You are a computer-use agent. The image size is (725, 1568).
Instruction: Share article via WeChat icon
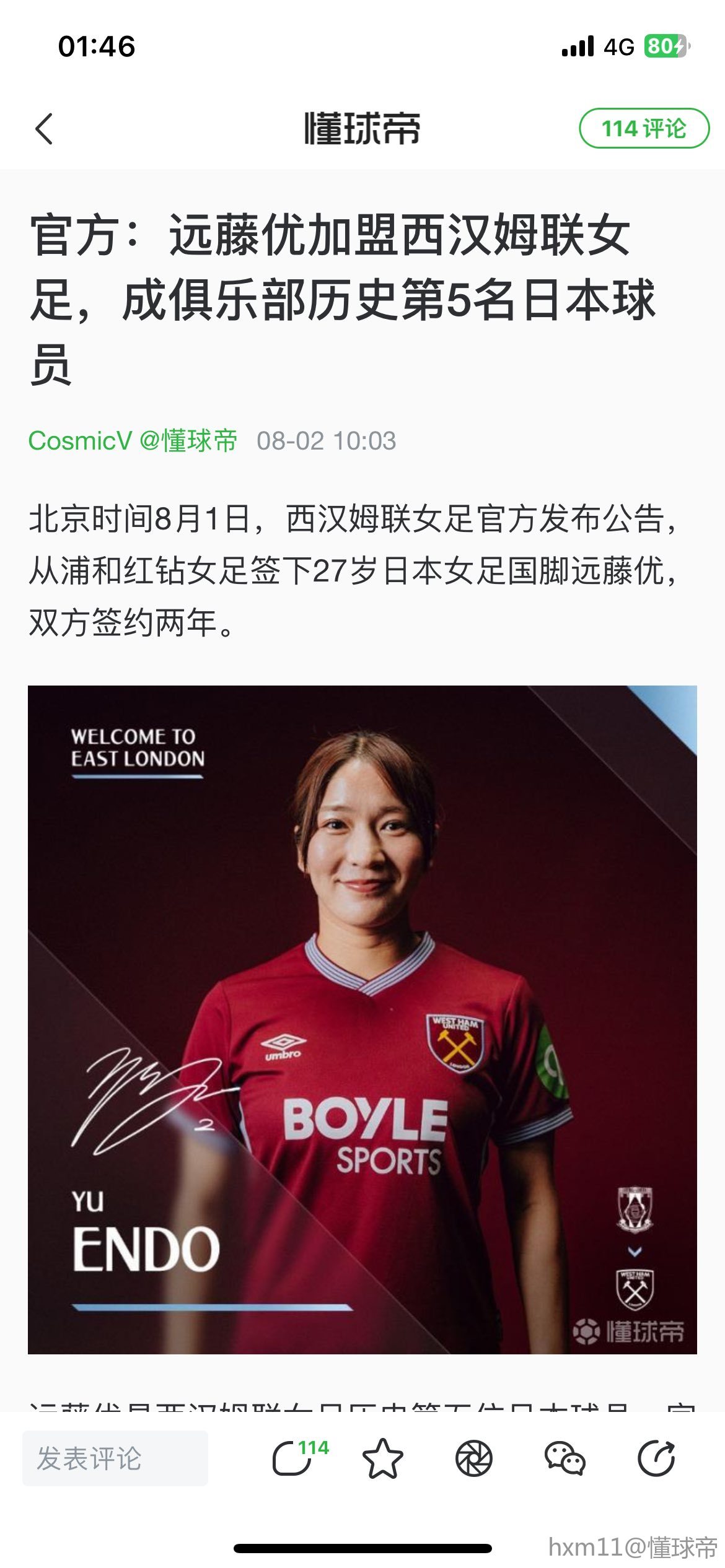tap(565, 1458)
